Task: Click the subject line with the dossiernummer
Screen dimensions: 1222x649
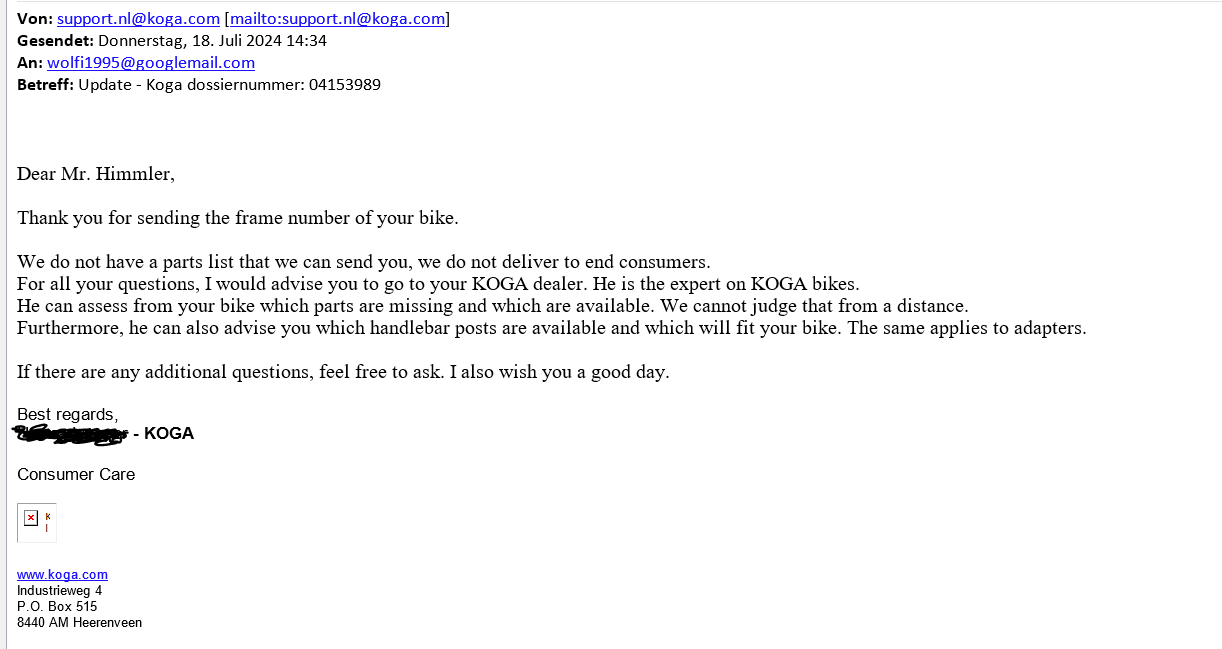Action: tap(229, 85)
